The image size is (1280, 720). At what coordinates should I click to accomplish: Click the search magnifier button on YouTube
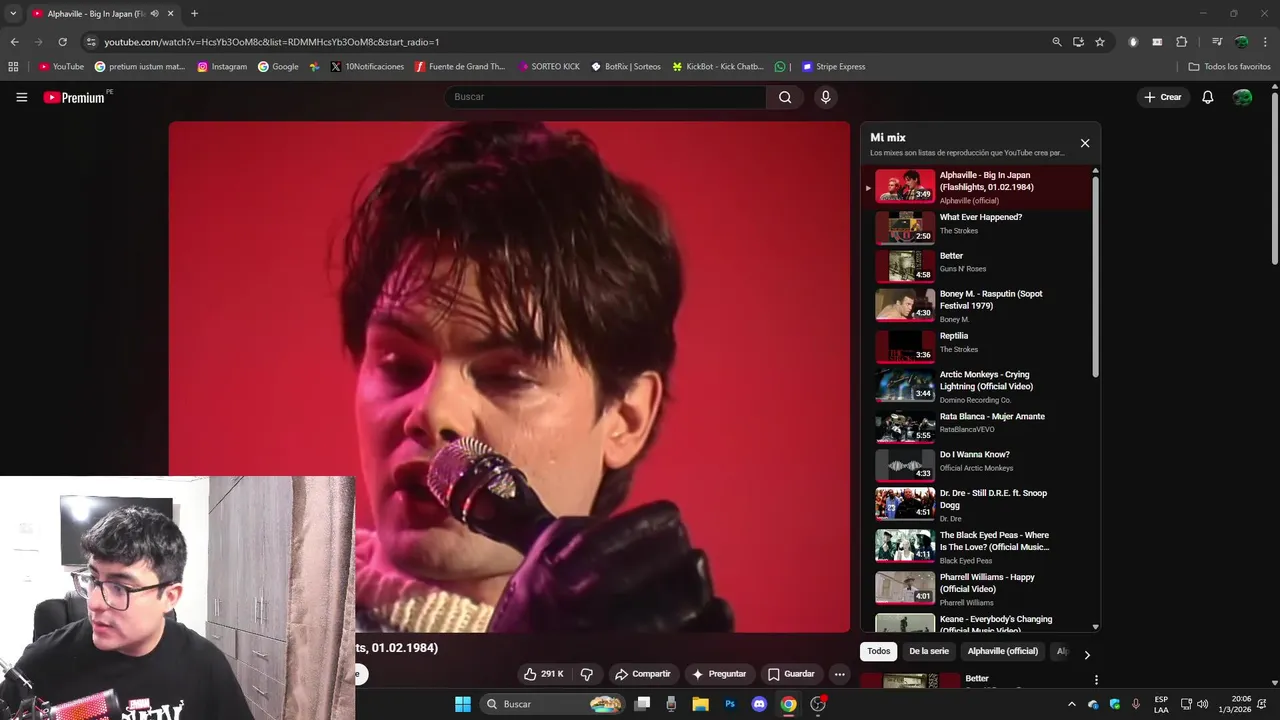click(x=785, y=97)
